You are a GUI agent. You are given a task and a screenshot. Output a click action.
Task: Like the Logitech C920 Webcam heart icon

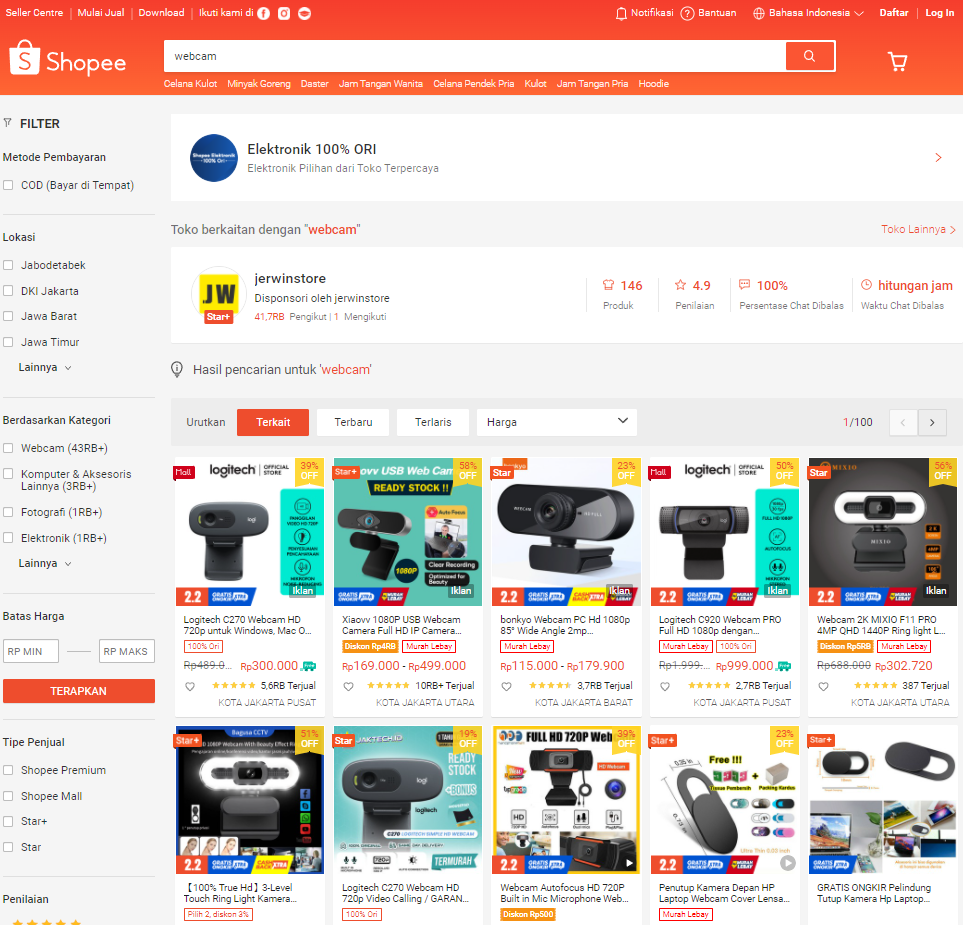coord(665,687)
